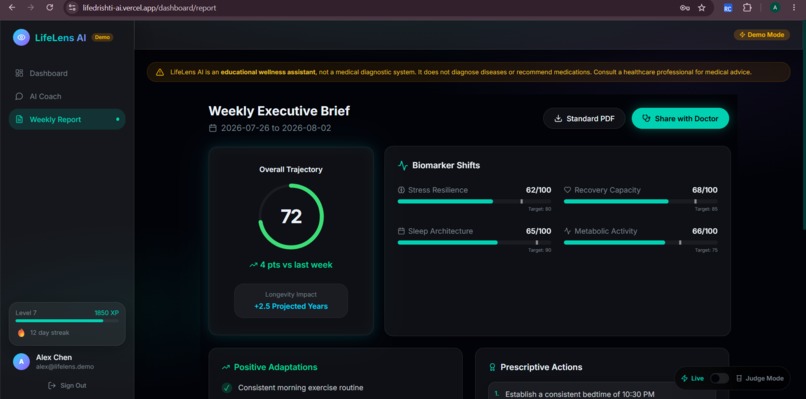
Task: Click the warning triangle icon in the disclaimer
Action: click(160, 72)
